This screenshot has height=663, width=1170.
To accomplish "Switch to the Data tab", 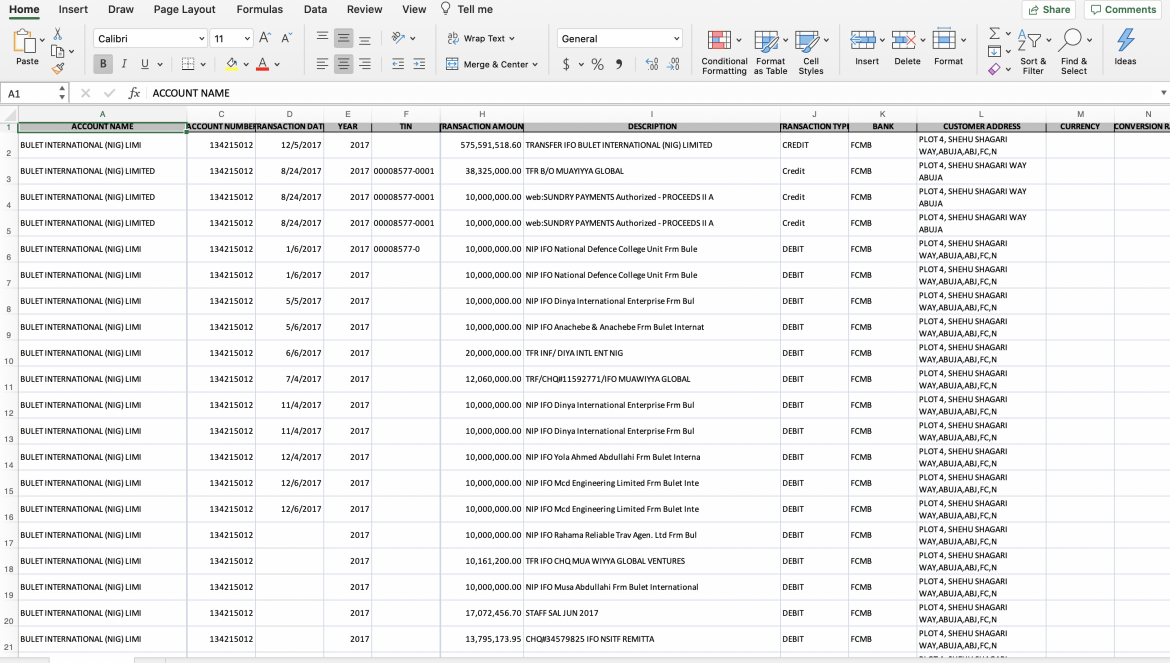I will [x=316, y=10].
